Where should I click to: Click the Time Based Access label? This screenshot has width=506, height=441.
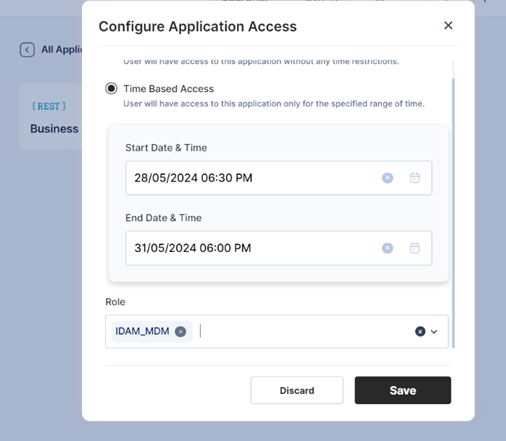tap(169, 89)
